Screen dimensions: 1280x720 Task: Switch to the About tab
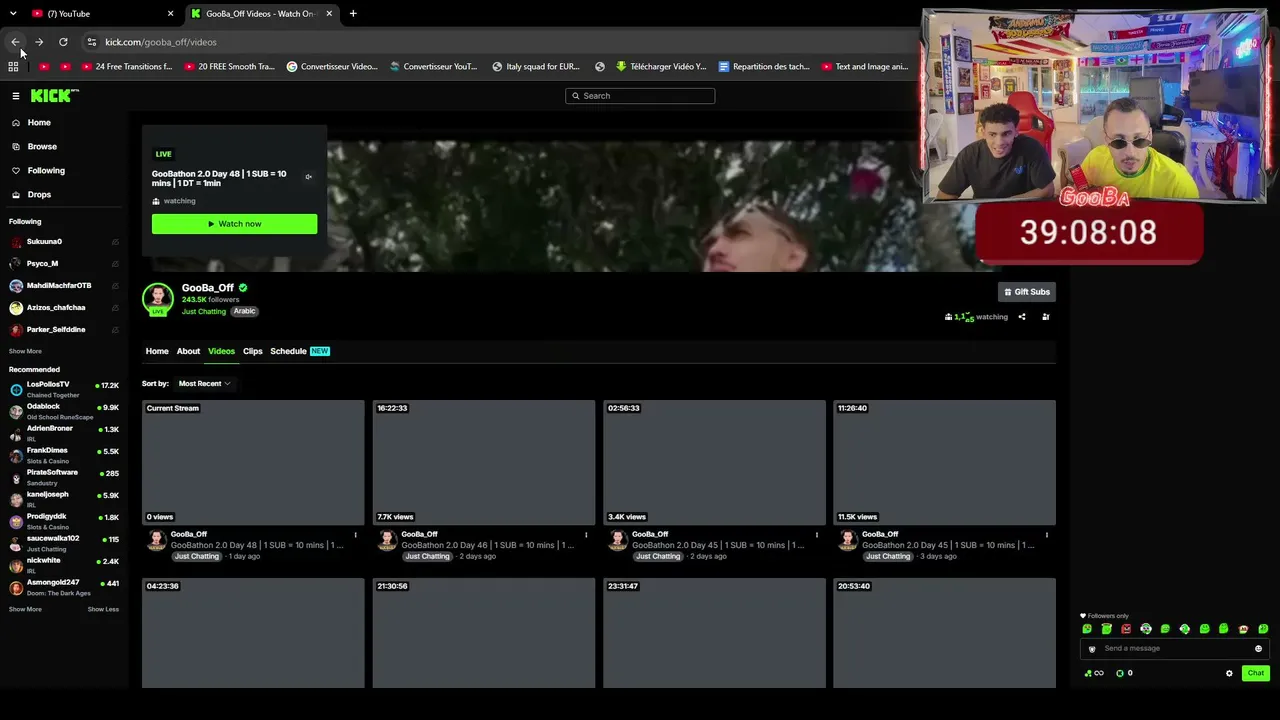click(x=188, y=351)
